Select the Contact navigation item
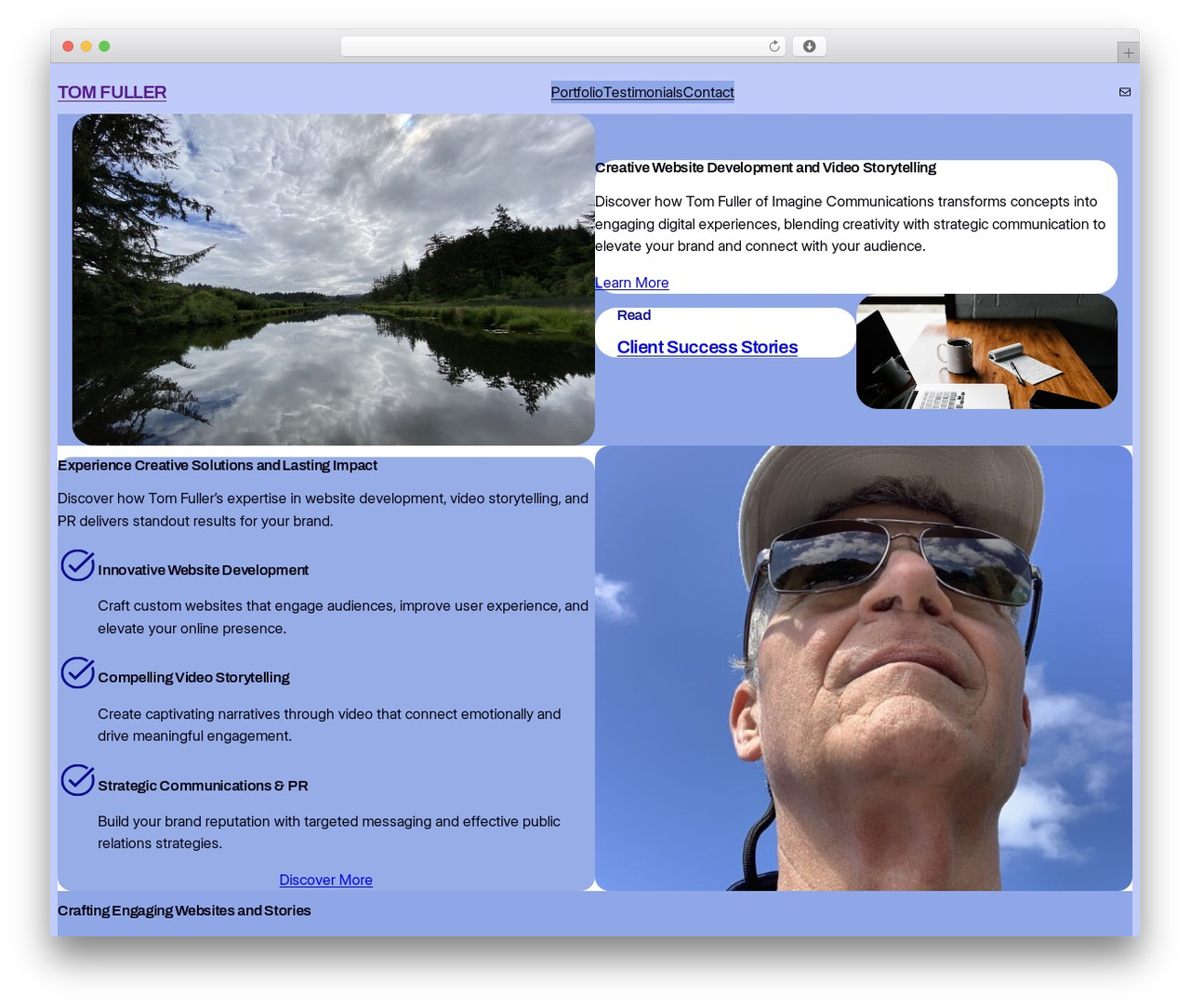The width and height of the screenshot is (1190, 1008). [708, 92]
